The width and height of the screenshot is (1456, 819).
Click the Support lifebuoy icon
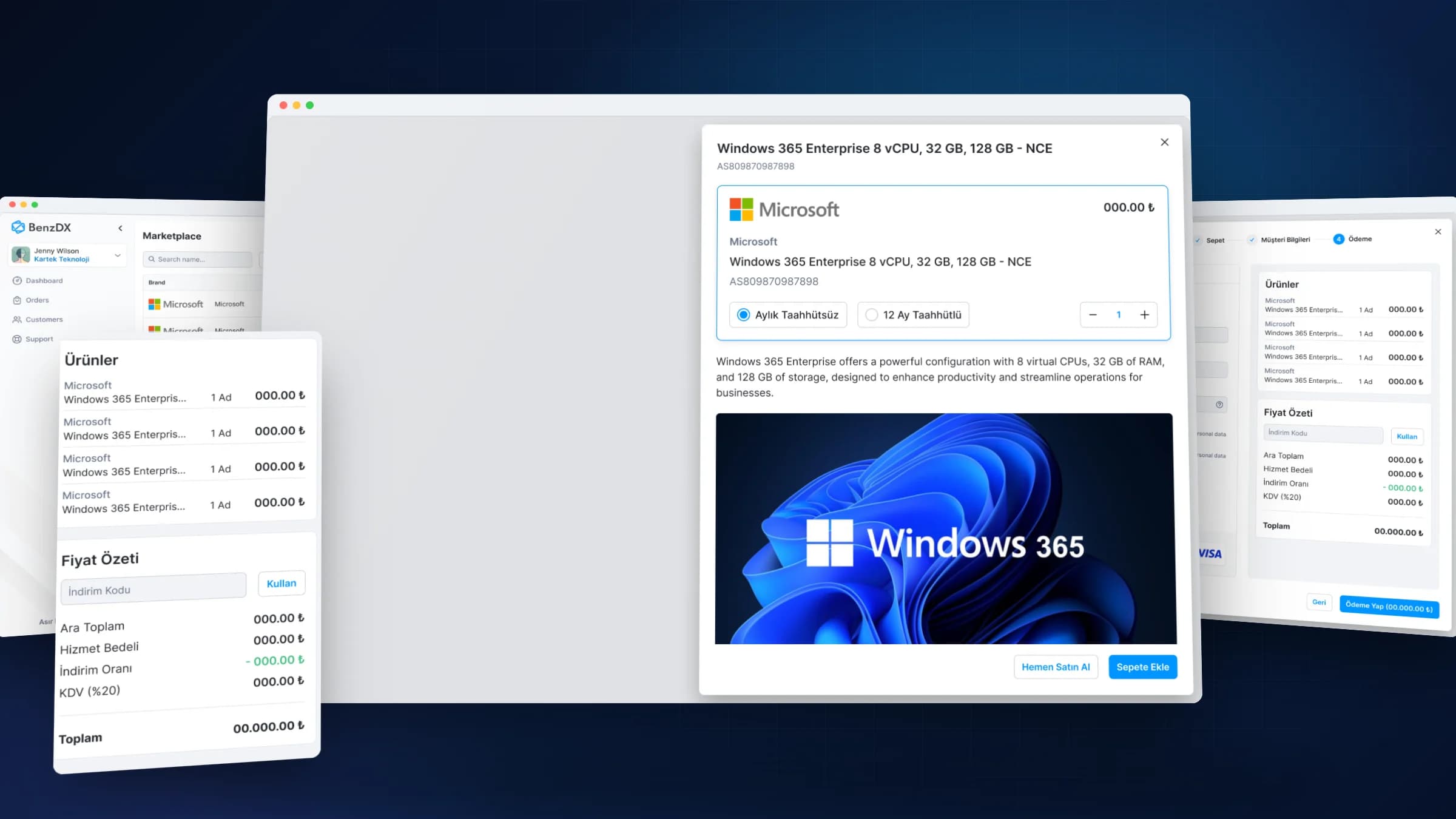click(x=17, y=339)
